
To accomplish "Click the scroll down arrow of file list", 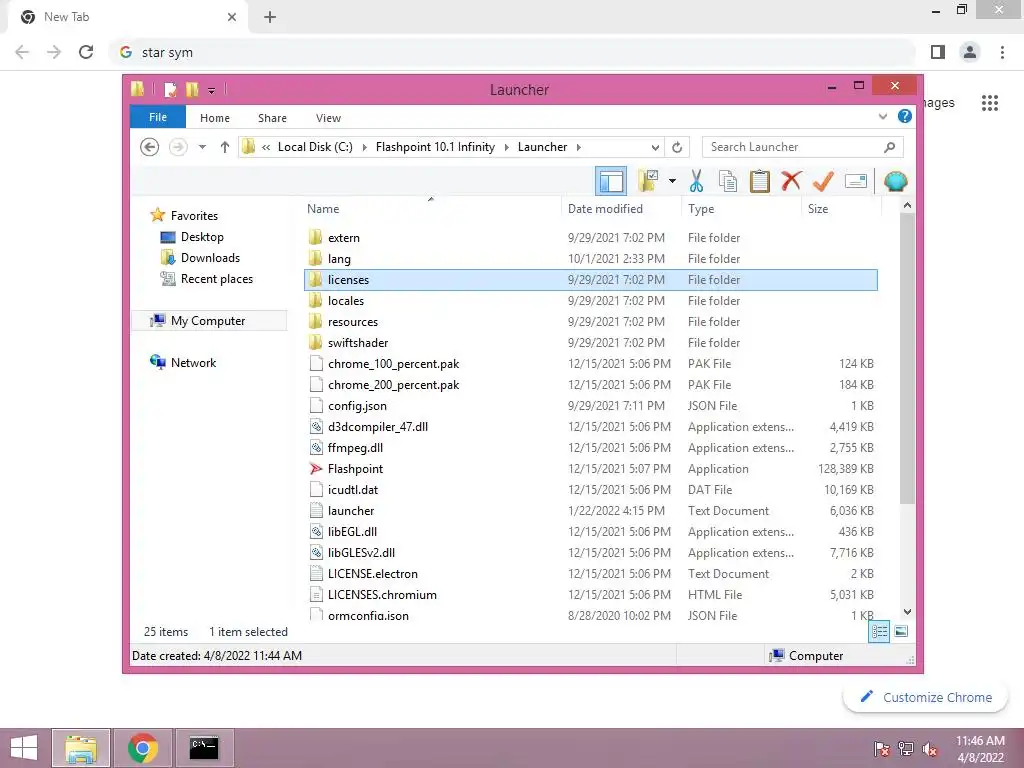I will [907, 612].
